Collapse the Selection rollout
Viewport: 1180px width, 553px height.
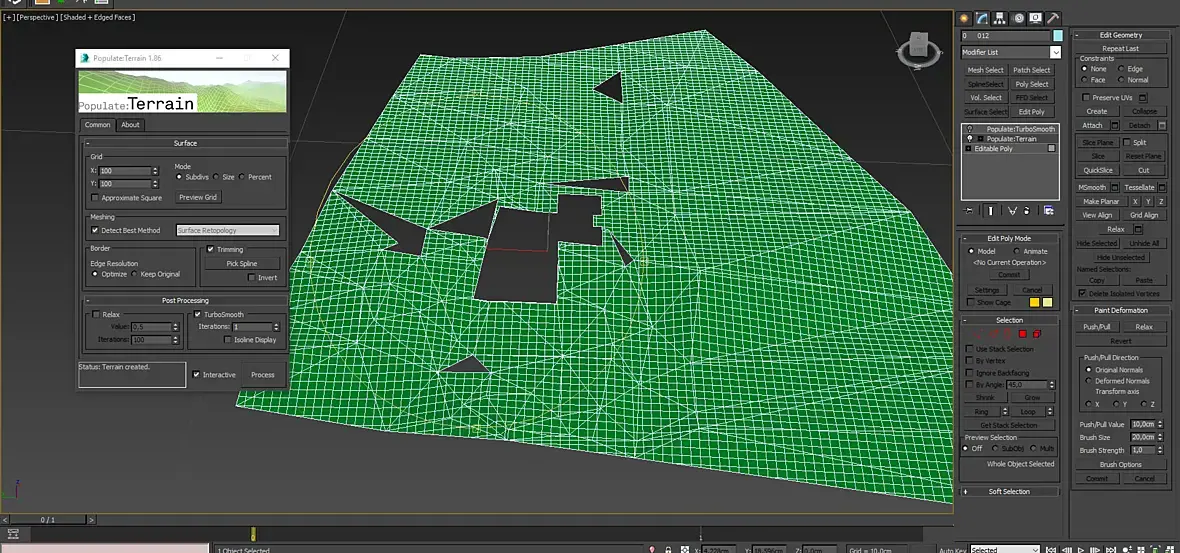tap(1009, 320)
